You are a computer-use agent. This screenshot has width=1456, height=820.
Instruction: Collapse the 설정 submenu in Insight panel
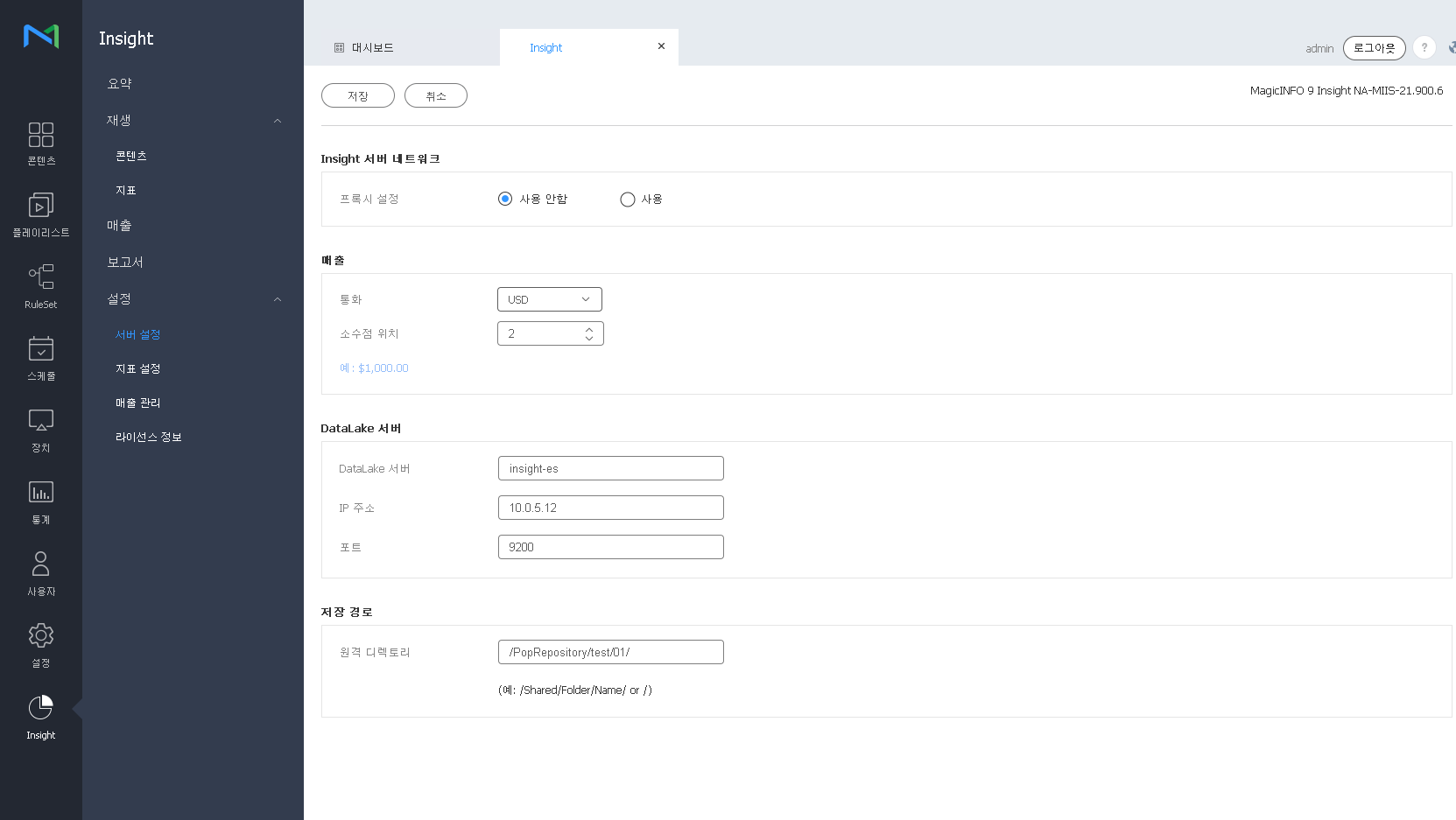click(278, 299)
